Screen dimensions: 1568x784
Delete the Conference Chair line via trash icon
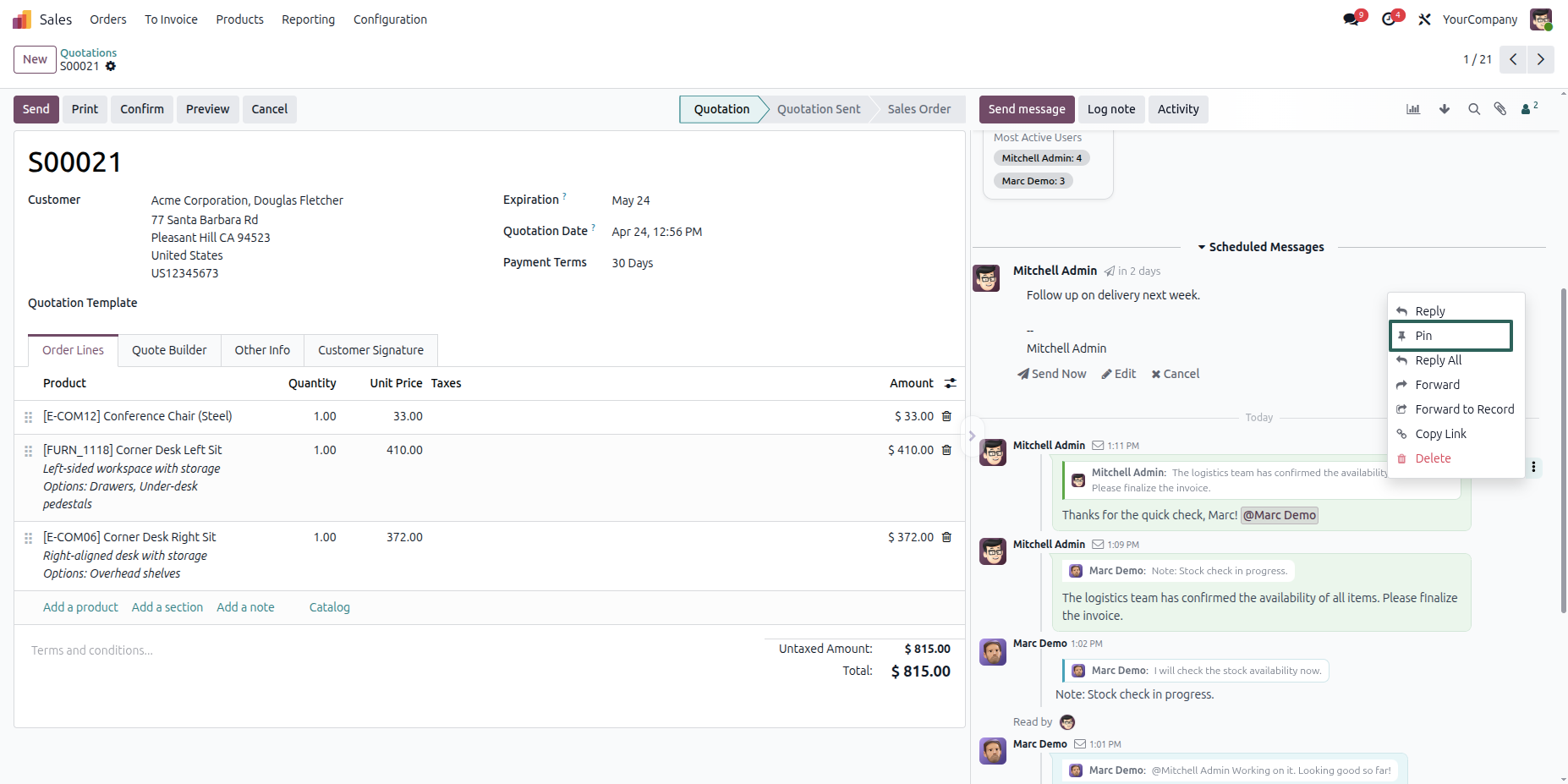[x=946, y=416]
